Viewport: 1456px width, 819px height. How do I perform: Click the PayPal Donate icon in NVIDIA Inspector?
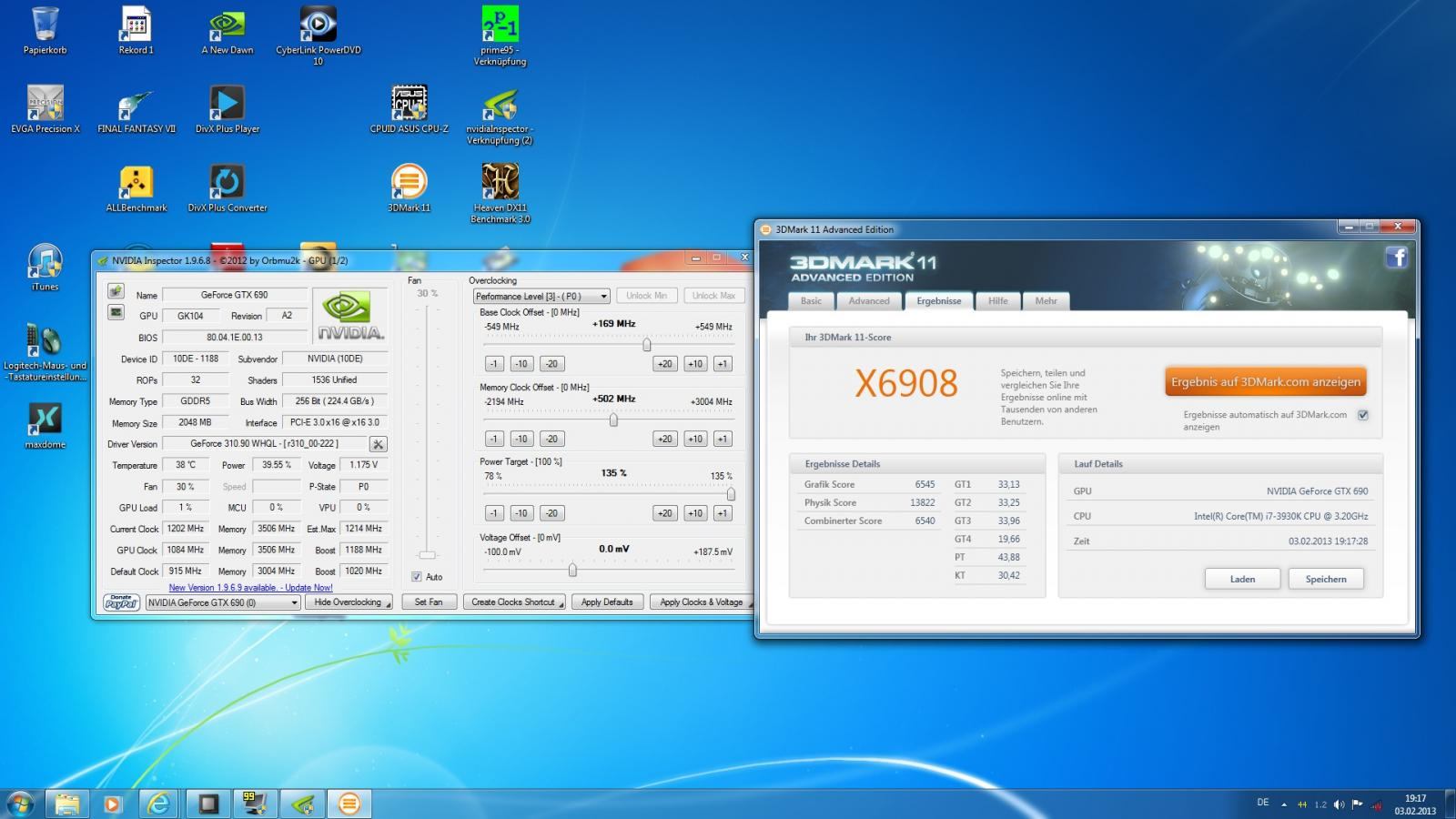(121, 602)
